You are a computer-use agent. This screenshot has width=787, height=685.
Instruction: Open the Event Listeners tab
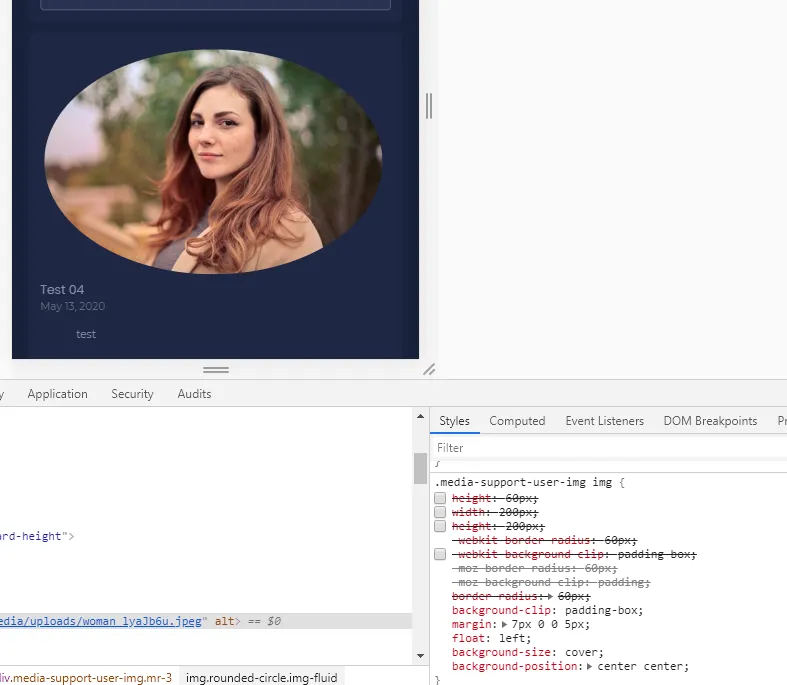point(604,421)
